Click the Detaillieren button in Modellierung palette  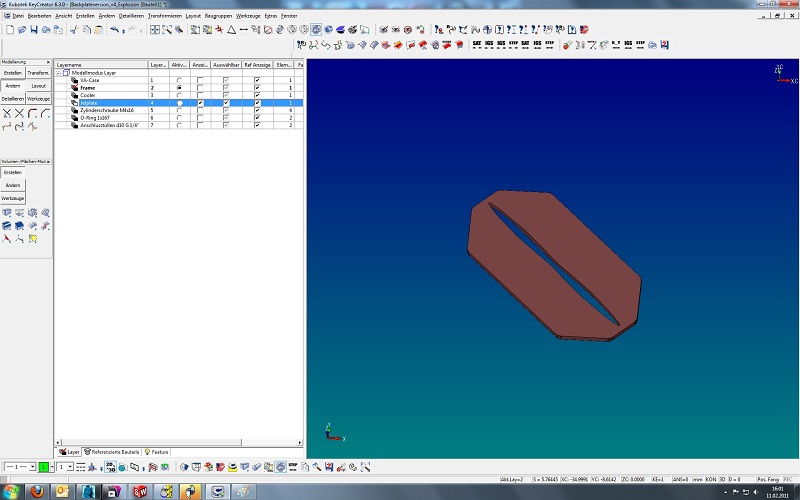(13, 98)
